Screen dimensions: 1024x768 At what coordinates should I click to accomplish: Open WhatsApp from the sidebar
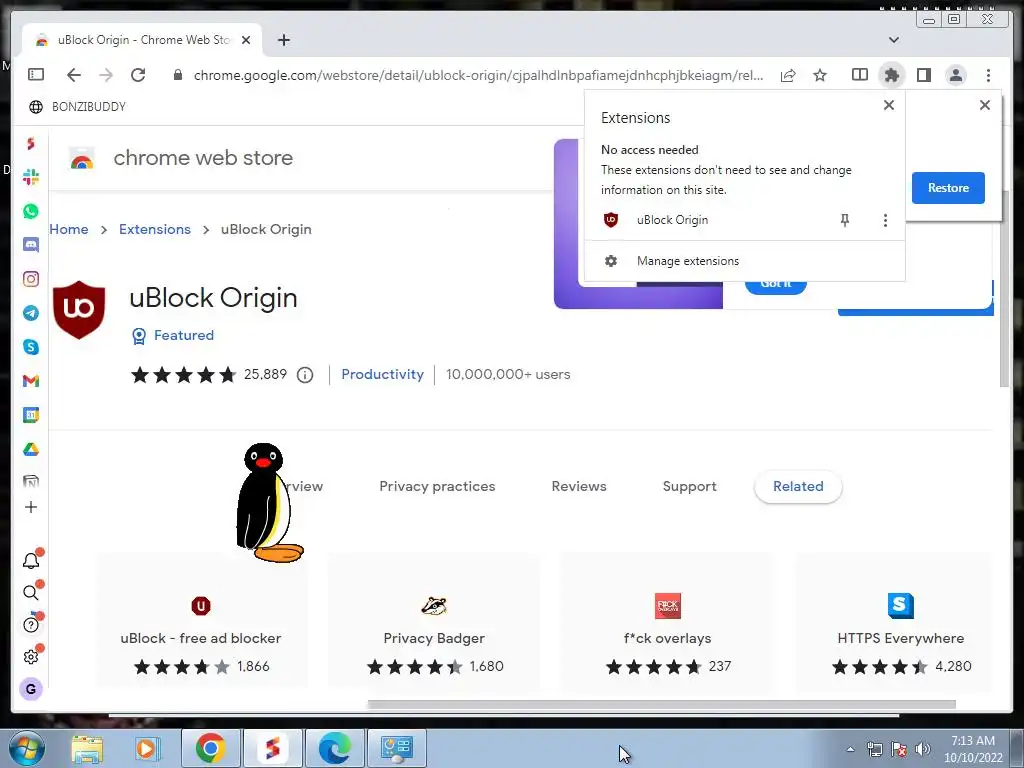pos(31,211)
